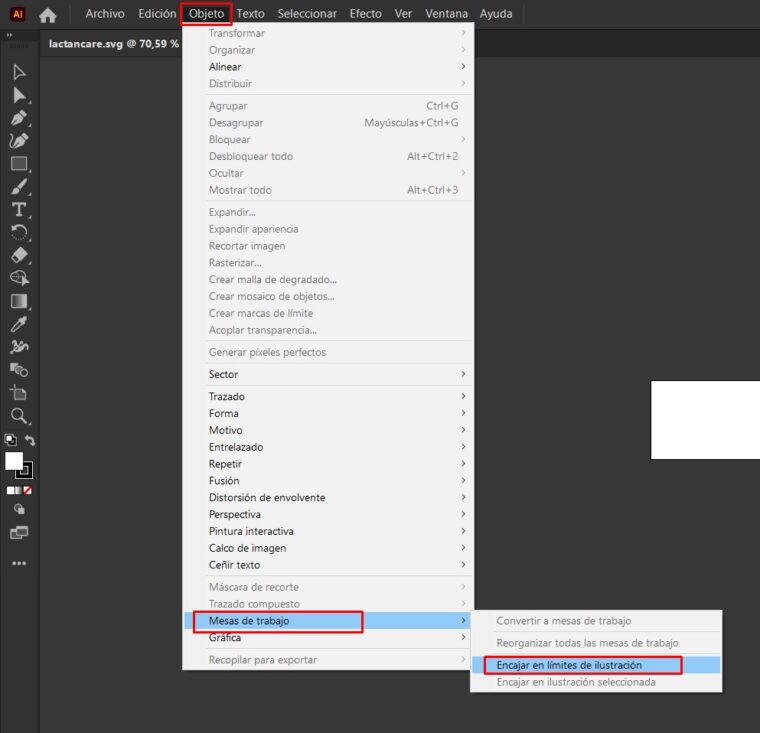Expand toolbar with double-arrow toggle
760x733 pixels.
pyautogui.click(x=9, y=35)
